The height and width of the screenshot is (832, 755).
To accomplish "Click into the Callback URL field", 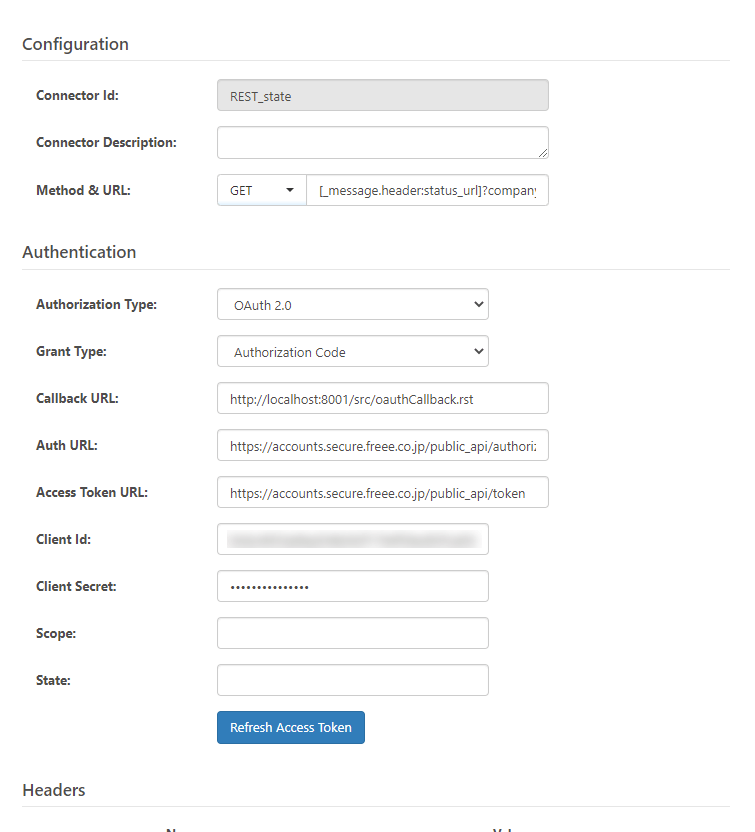I will [382, 398].
